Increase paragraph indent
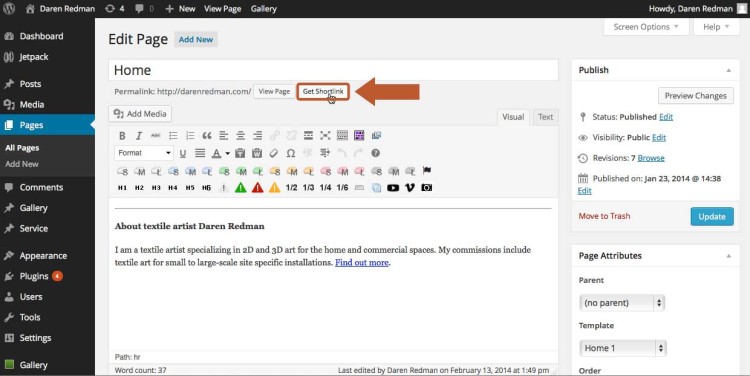 (325, 153)
